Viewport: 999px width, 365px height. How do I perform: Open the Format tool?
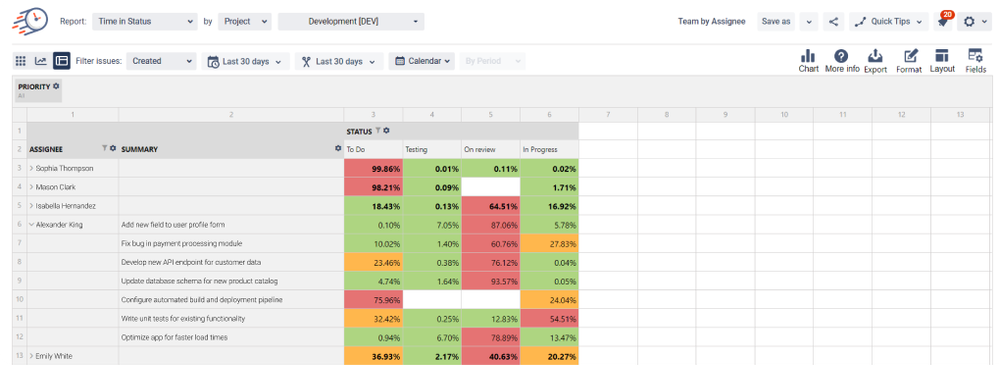coord(909,61)
